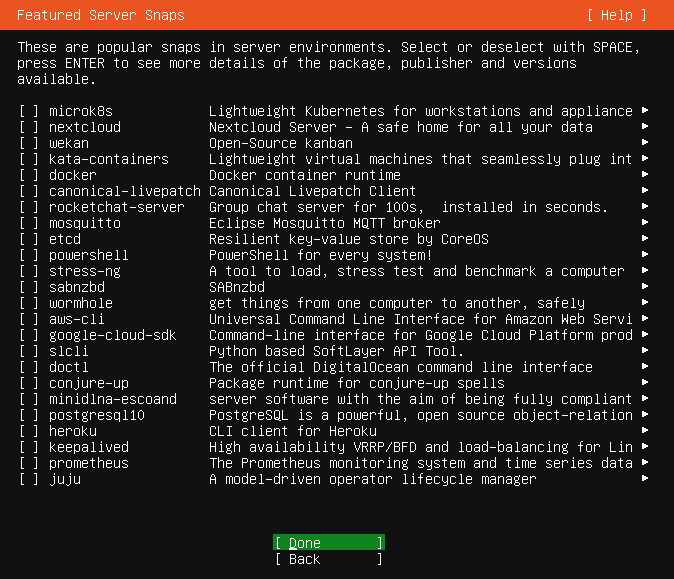674x579 pixels.
Task: Click minidlna-escoand snap name
Action: tap(113, 399)
